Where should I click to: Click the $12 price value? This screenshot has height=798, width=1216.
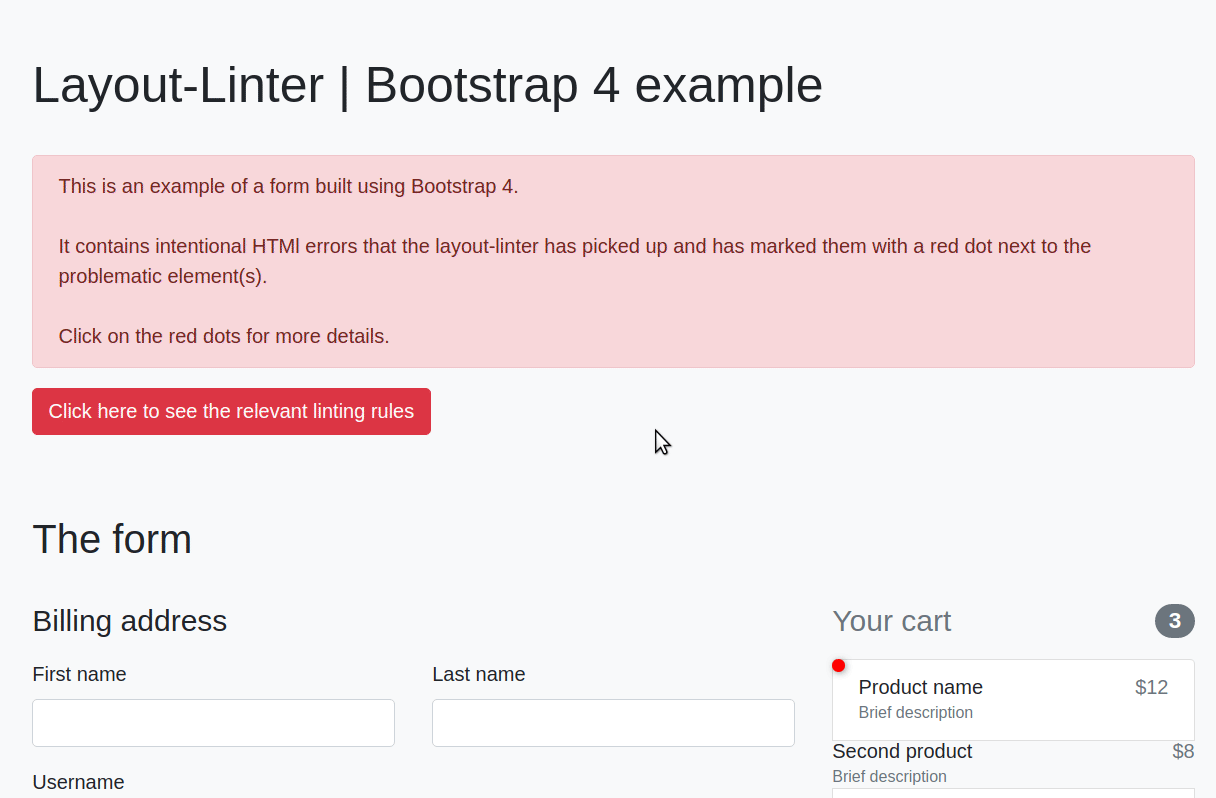point(1151,687)
